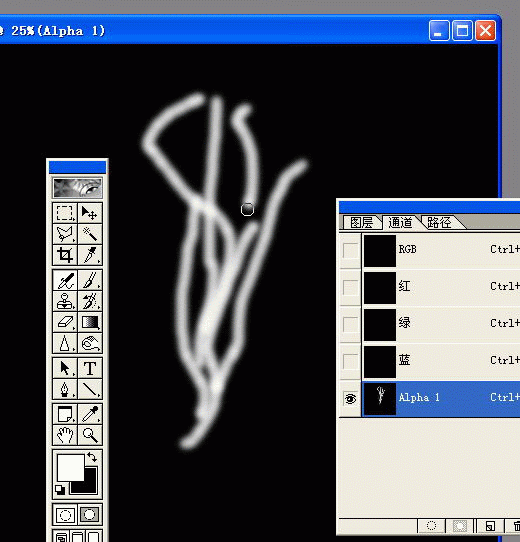520x542 pixels.
Task: Select the Gradient tool
Action: [x=90, y=322]
